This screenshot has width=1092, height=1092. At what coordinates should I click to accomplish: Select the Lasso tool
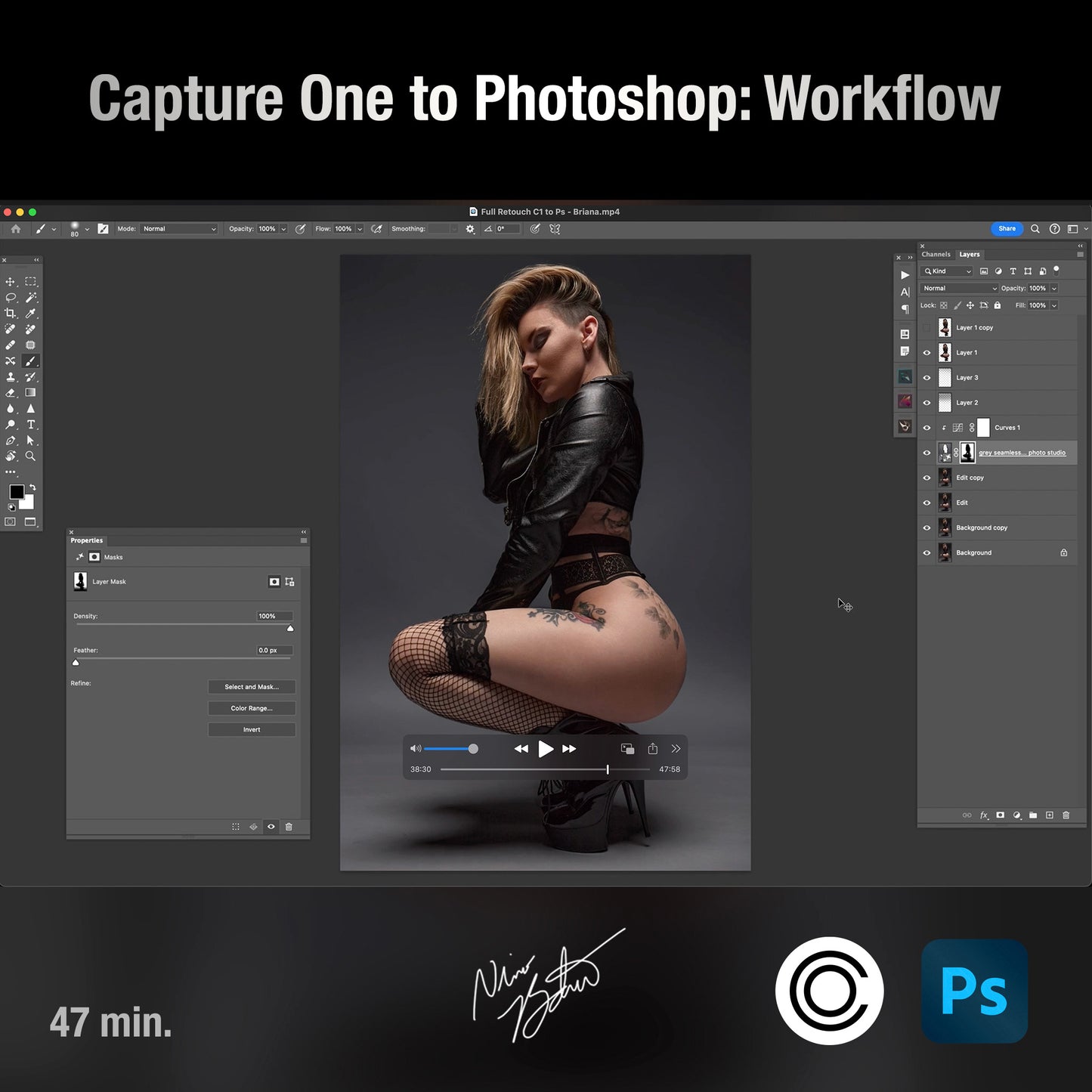coord(10,297)
